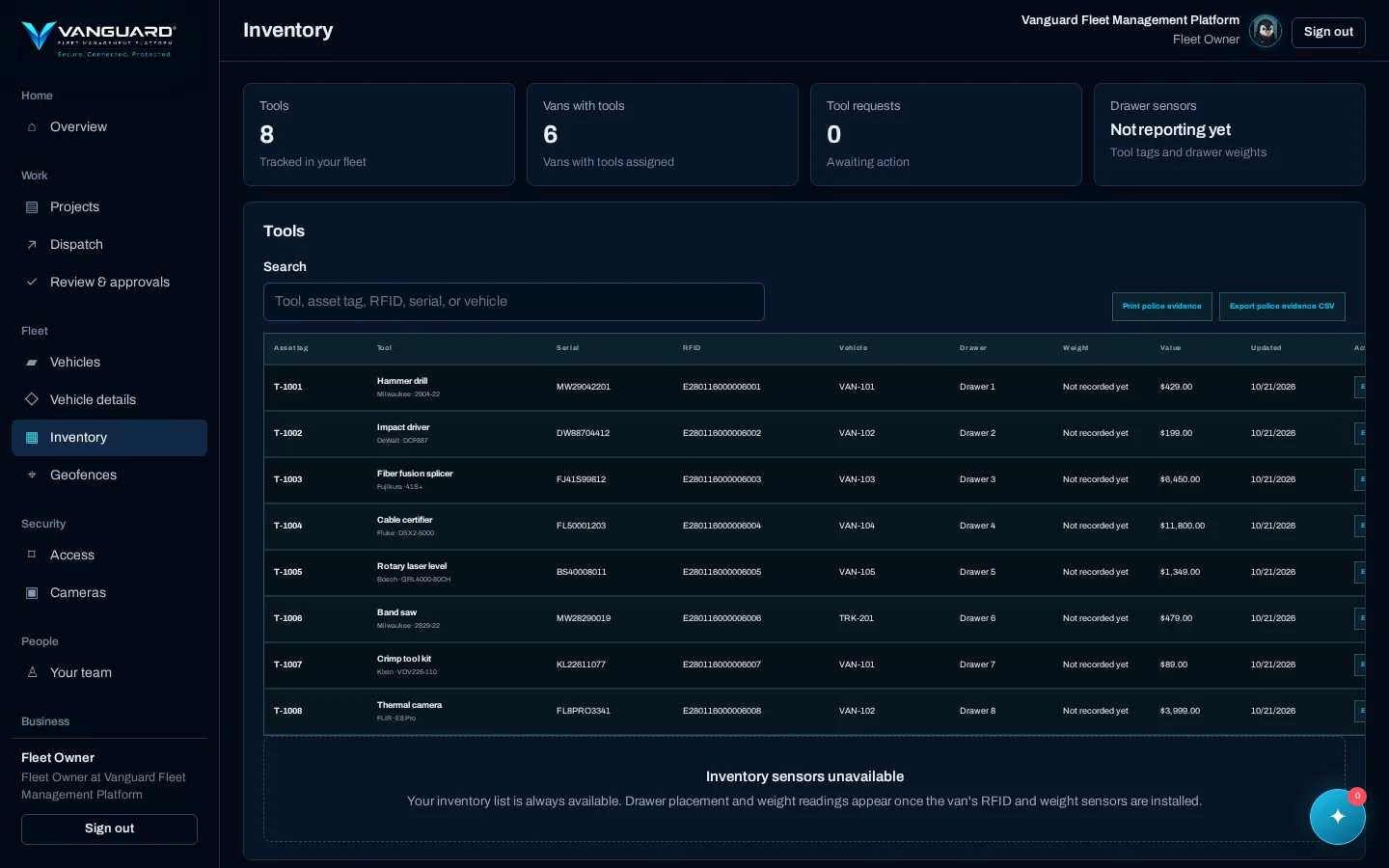Select asset tag T-1001

pos(287,387)
